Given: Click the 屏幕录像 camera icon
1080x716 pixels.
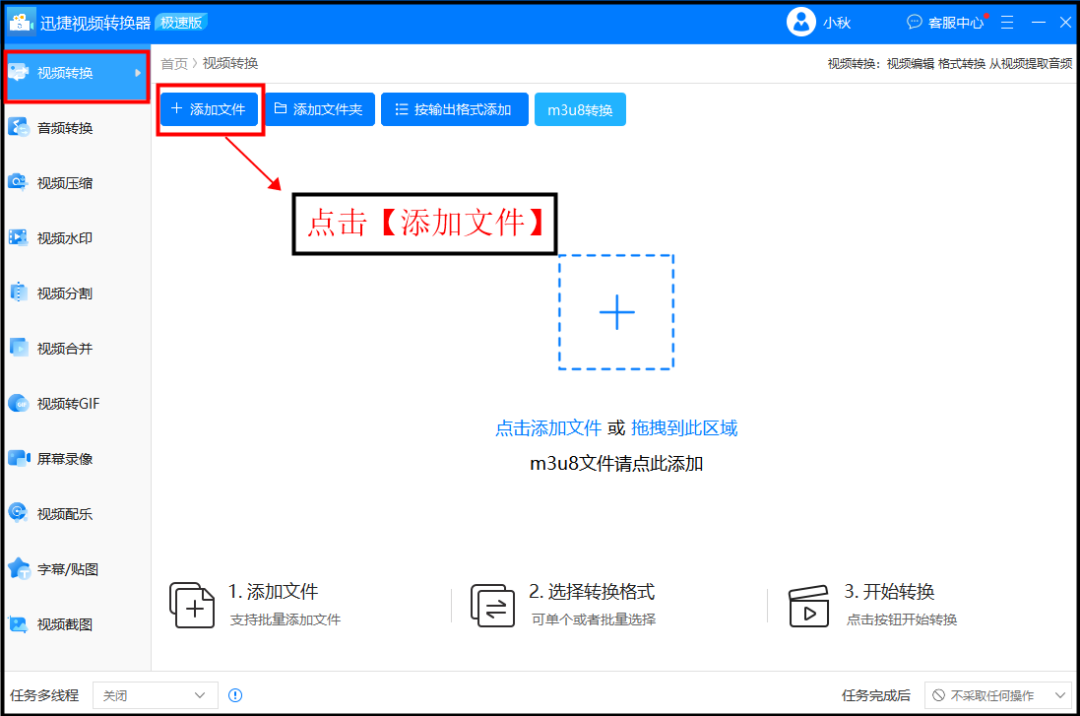Looking at the screenshot, I should click(x=19, y=459).
